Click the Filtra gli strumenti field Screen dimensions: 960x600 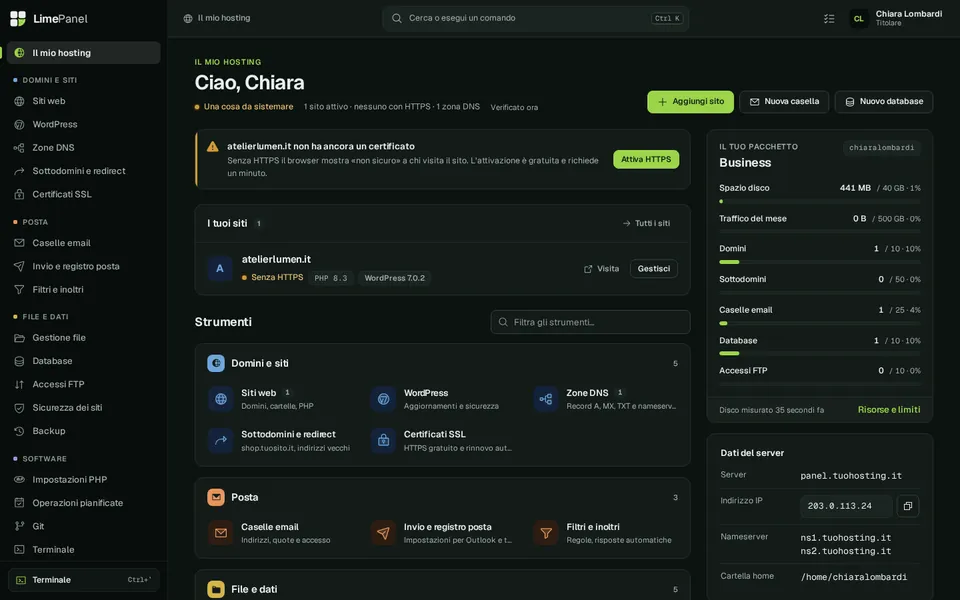590,322
